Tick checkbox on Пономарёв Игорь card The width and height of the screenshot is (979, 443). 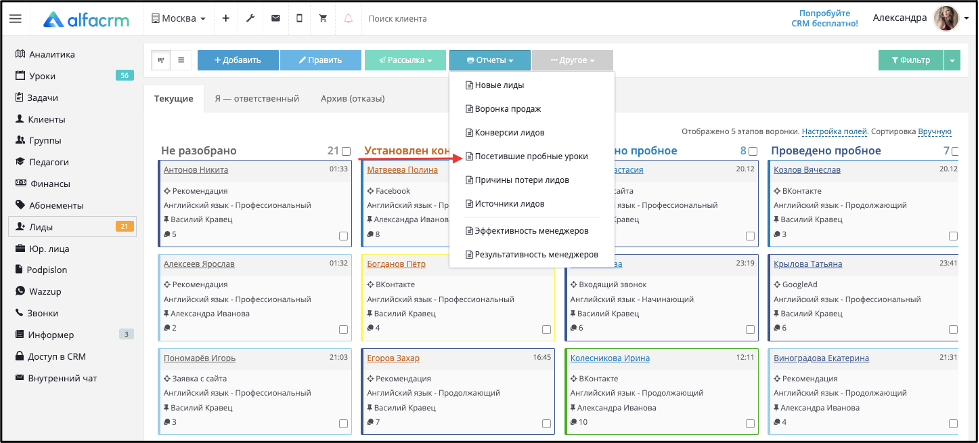point(343,423)
